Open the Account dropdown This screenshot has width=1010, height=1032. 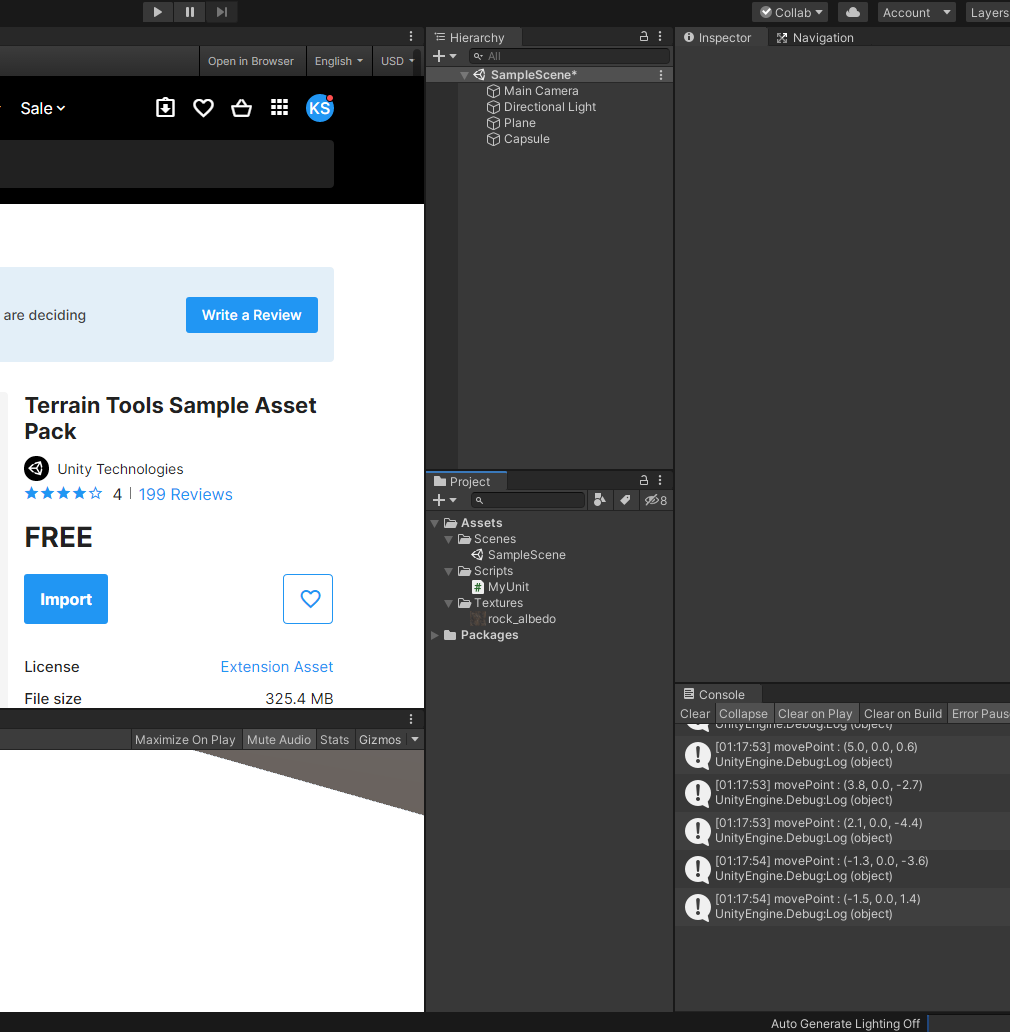pyautogui.click(x=916, y=13)
